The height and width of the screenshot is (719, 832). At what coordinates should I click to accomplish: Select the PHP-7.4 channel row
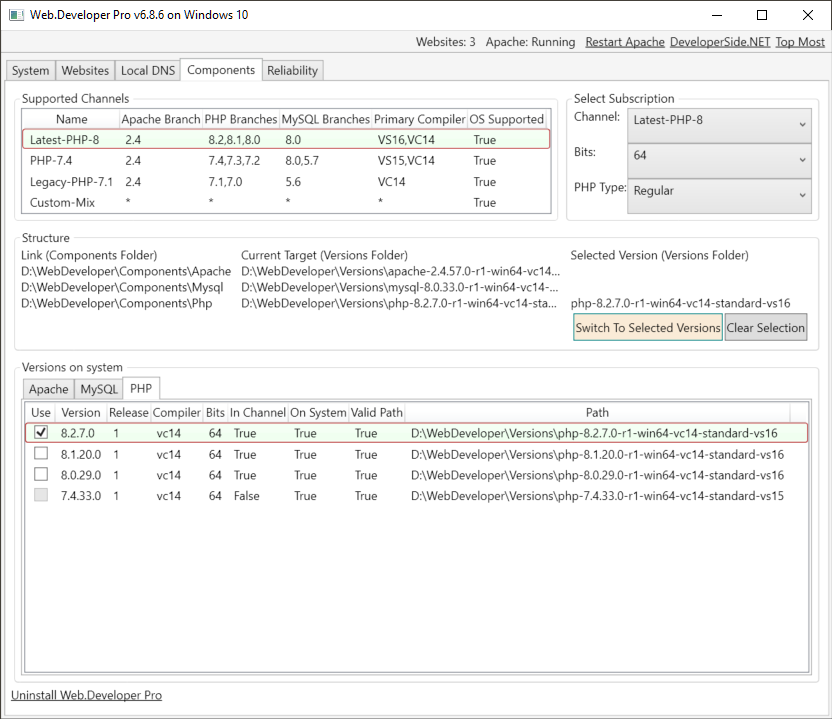(x=286, y=160)
